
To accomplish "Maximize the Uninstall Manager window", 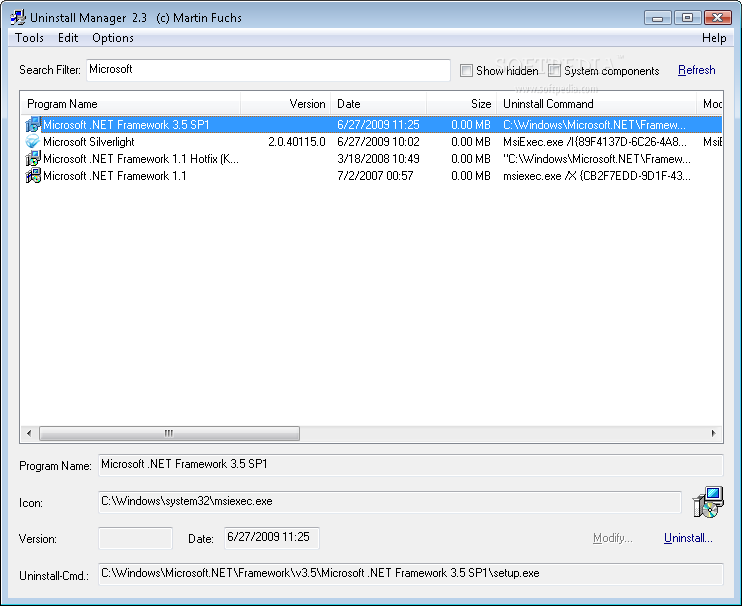I will (x=687, y=18).
